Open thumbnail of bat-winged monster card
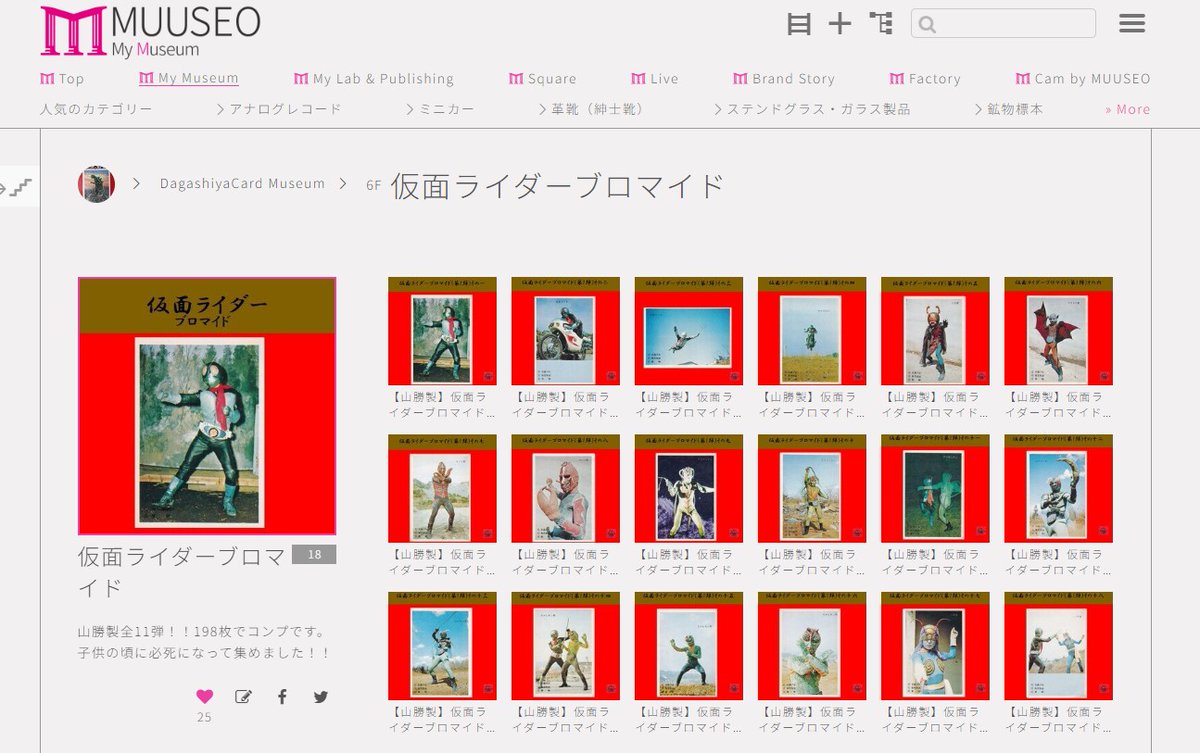Screen dimensions: 1200x753 coord(1058,331)
